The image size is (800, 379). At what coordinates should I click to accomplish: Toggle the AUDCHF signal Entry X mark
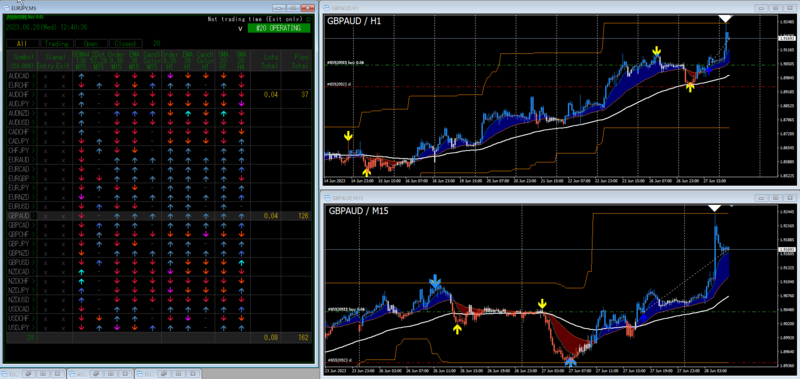coord(45,95)
